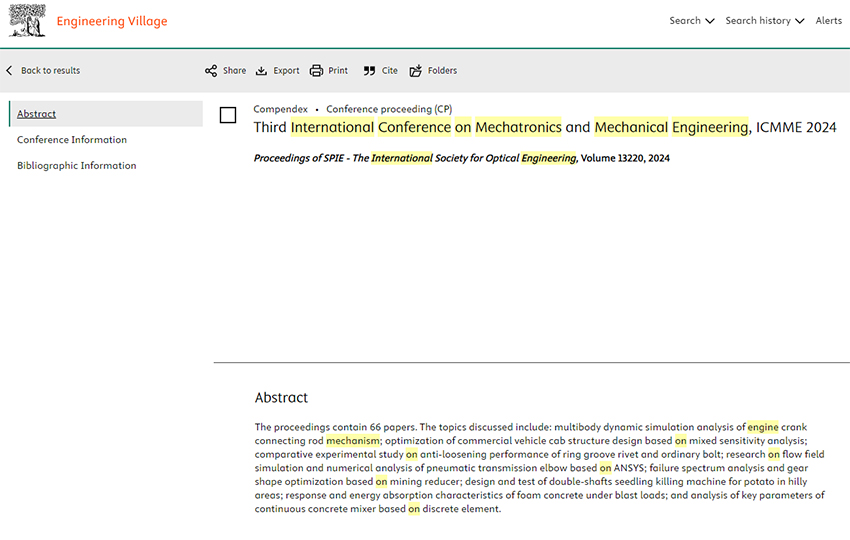Viewport: 850px width, 540px height.
Task: Click highlighted word 'engine' in abstract
Action: click(x=763, y=427)
